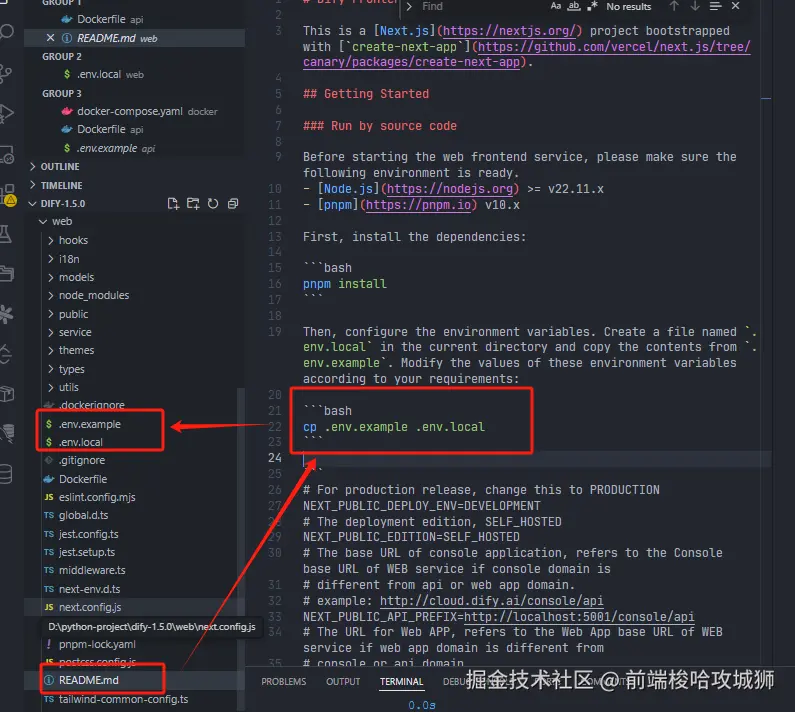Open jest.config.ts file
This screenshot has height=712, width=795.
pos(89,535)
